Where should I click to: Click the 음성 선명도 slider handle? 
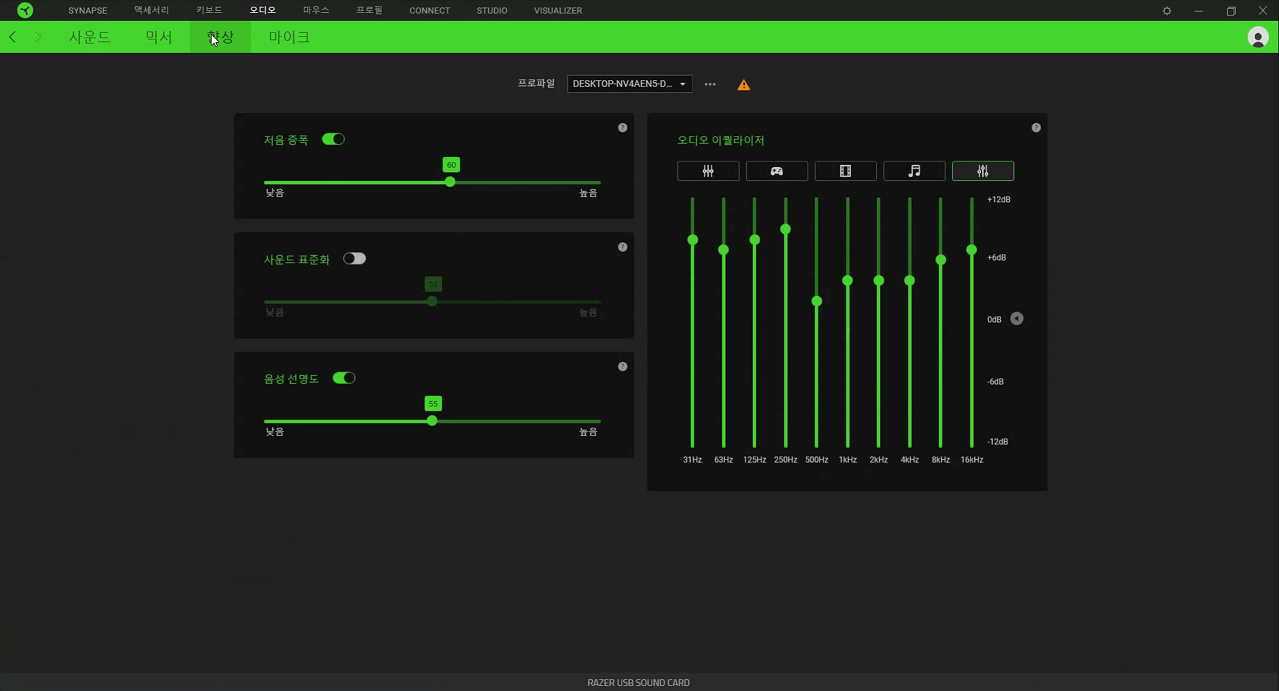click(432, 421)
